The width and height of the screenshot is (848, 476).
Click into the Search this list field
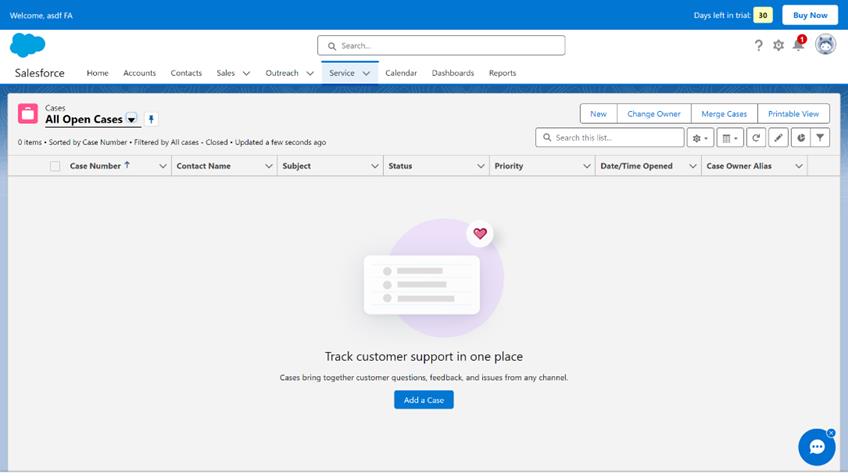tap(610, 138)
